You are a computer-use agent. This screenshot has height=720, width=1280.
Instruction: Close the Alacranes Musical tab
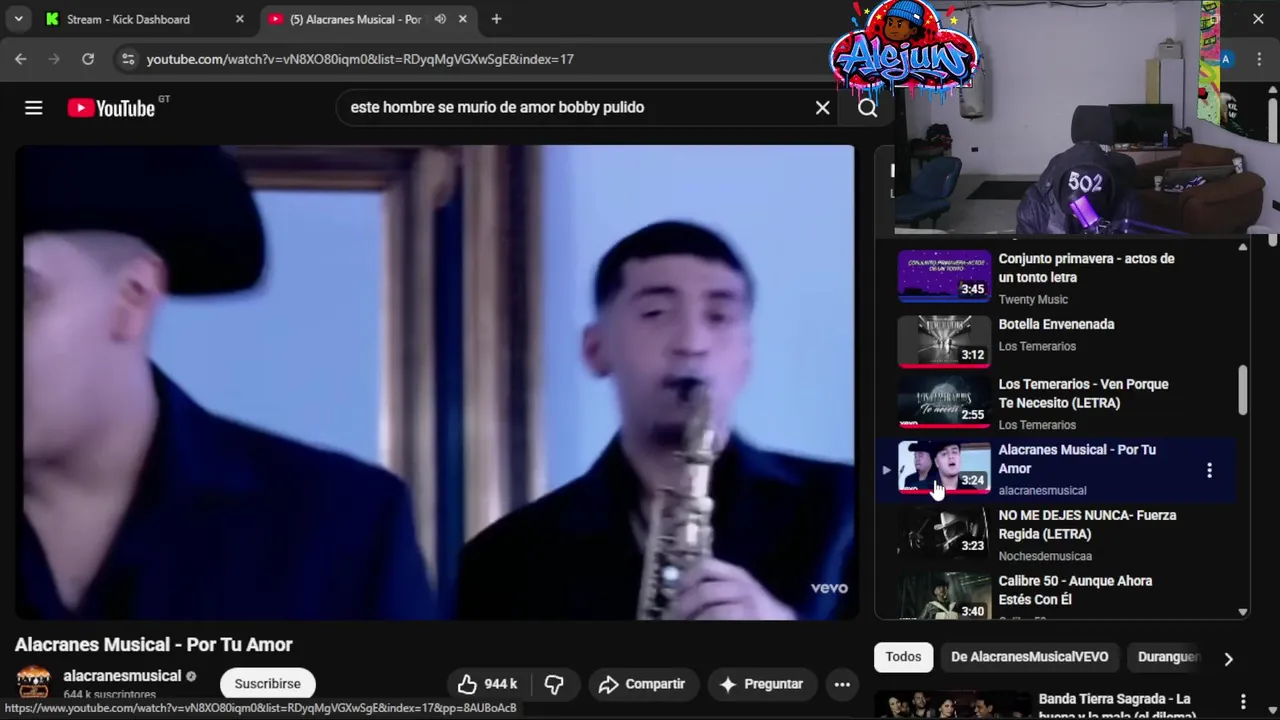point(462,19)
